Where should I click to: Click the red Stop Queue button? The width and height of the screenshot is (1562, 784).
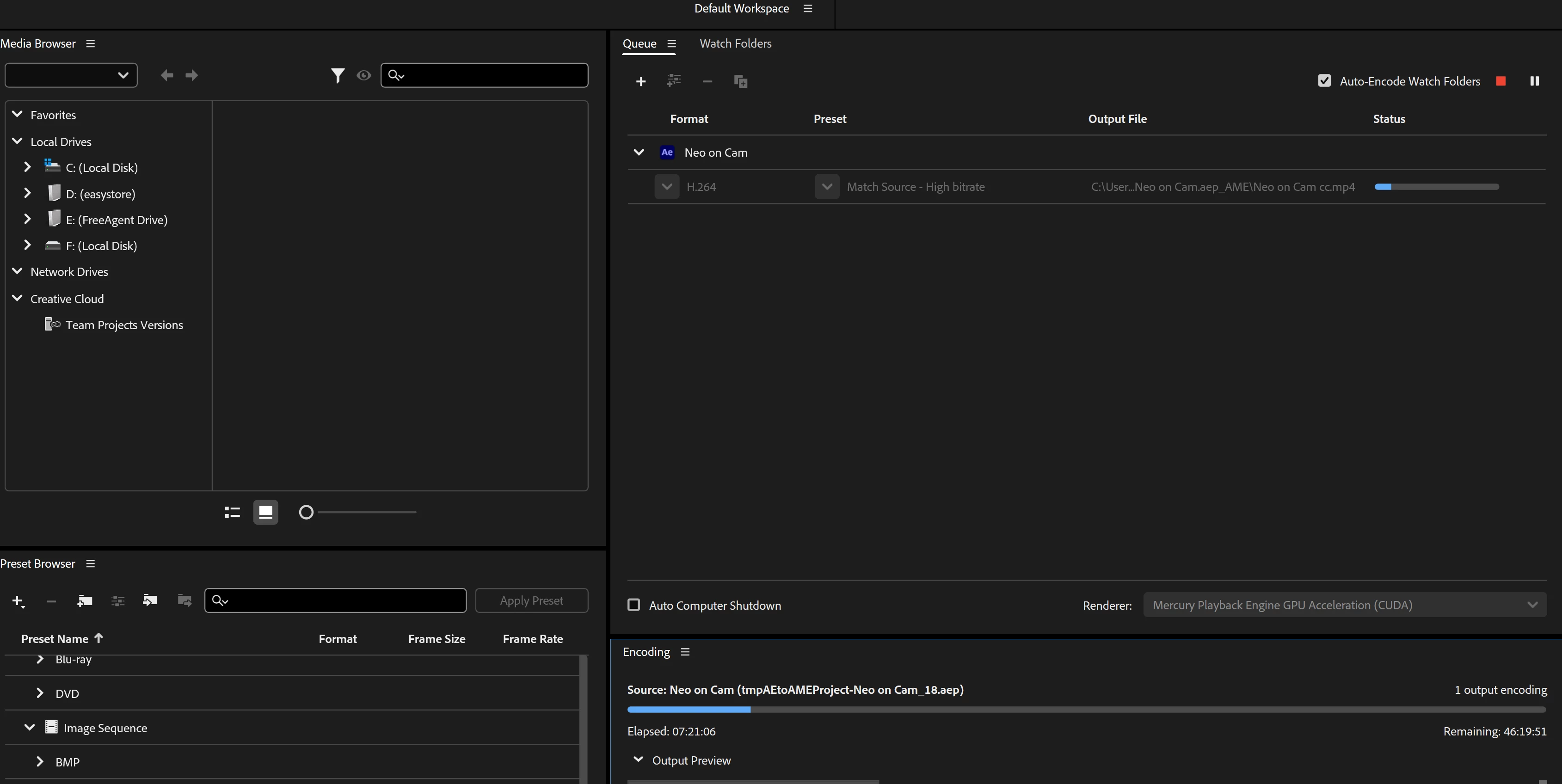point(1501,81)
